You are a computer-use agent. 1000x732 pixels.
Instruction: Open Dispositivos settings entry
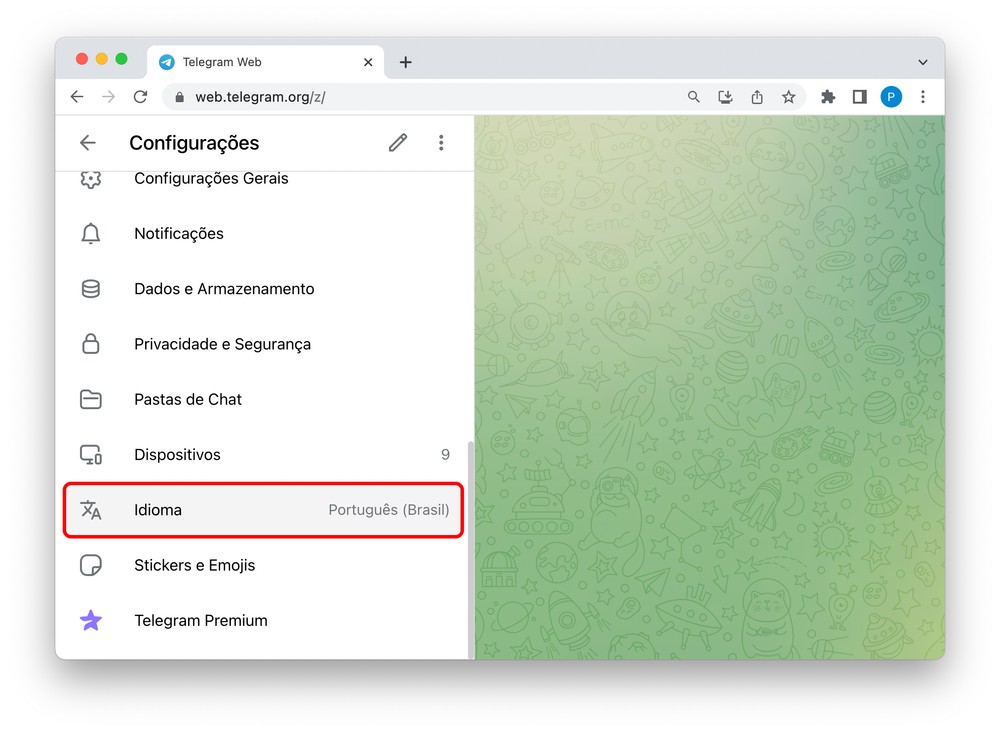[177, 455]
